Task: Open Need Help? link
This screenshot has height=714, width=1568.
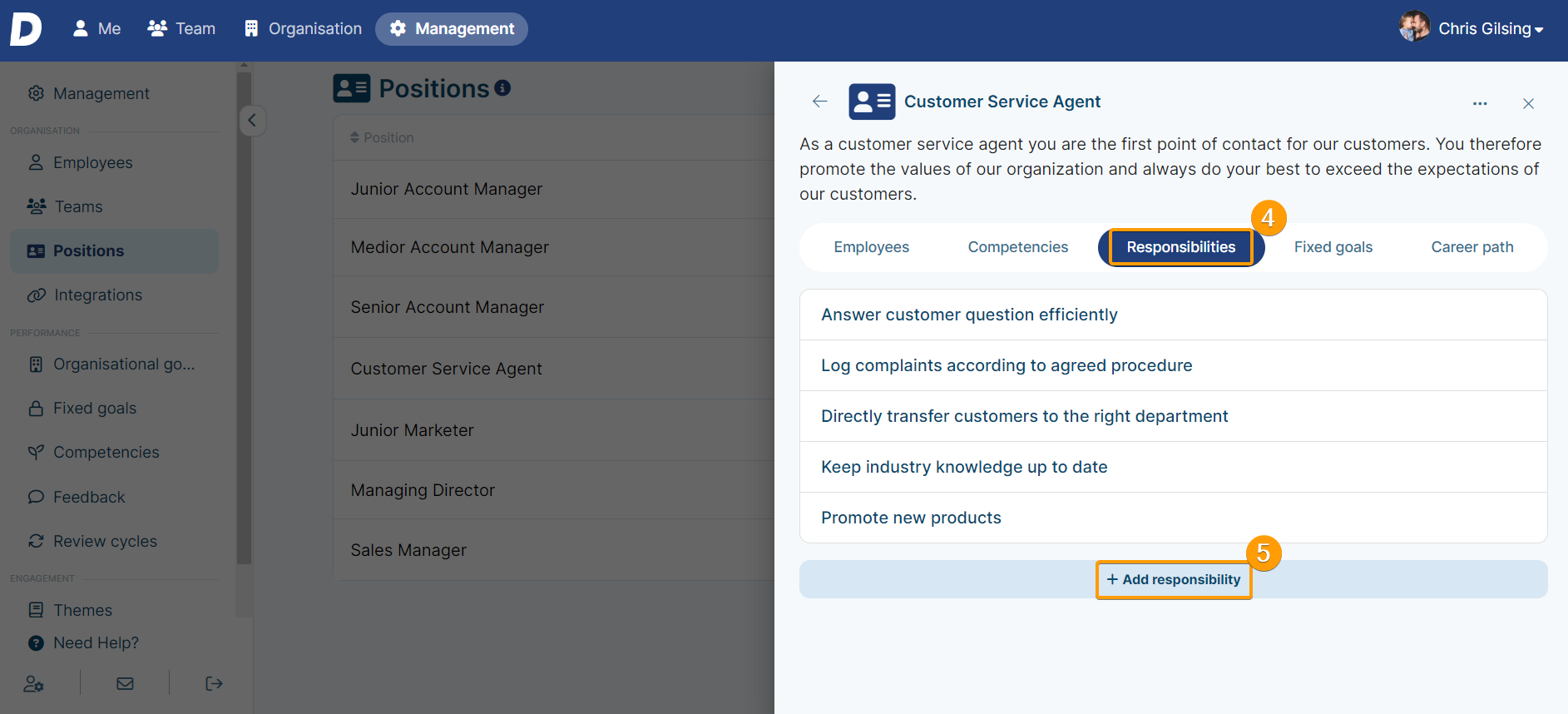Action: (83, 643)
